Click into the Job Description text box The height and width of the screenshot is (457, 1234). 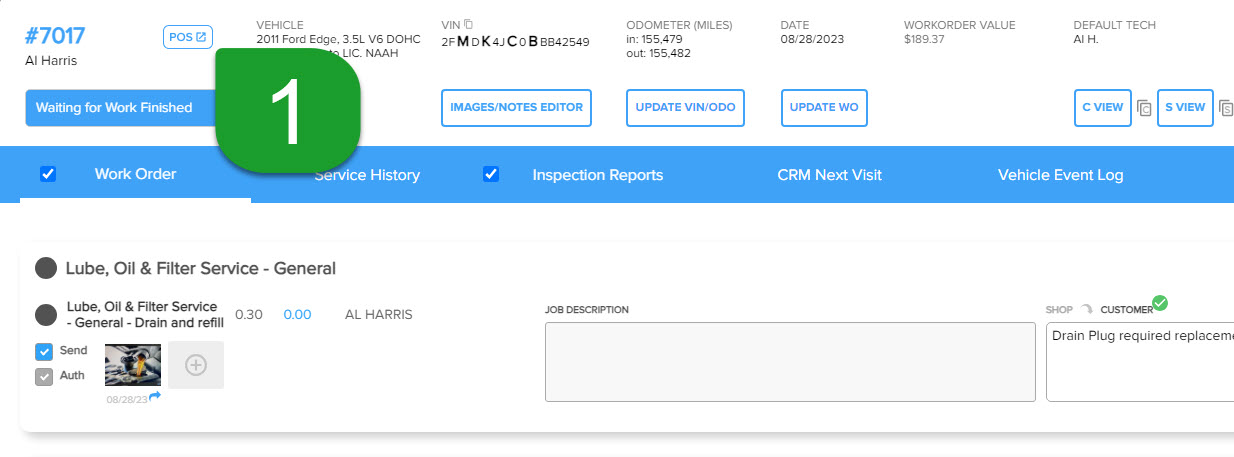(790, 362)
